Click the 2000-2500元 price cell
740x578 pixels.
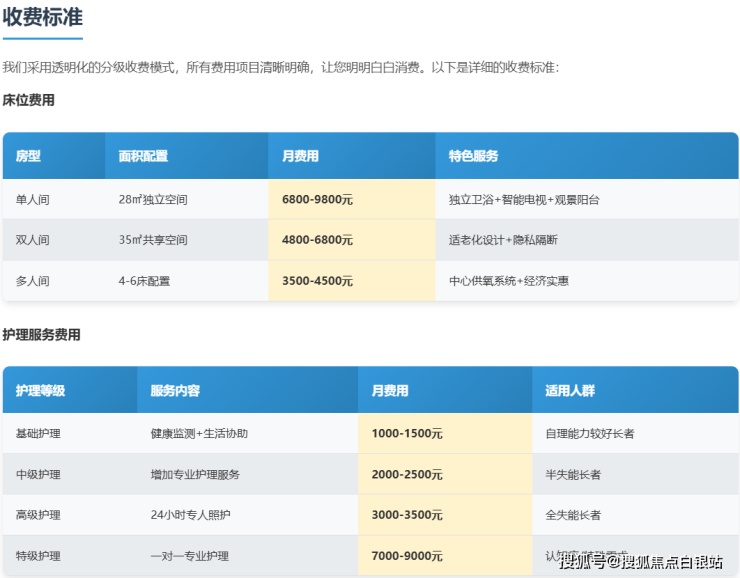point(407,474)
